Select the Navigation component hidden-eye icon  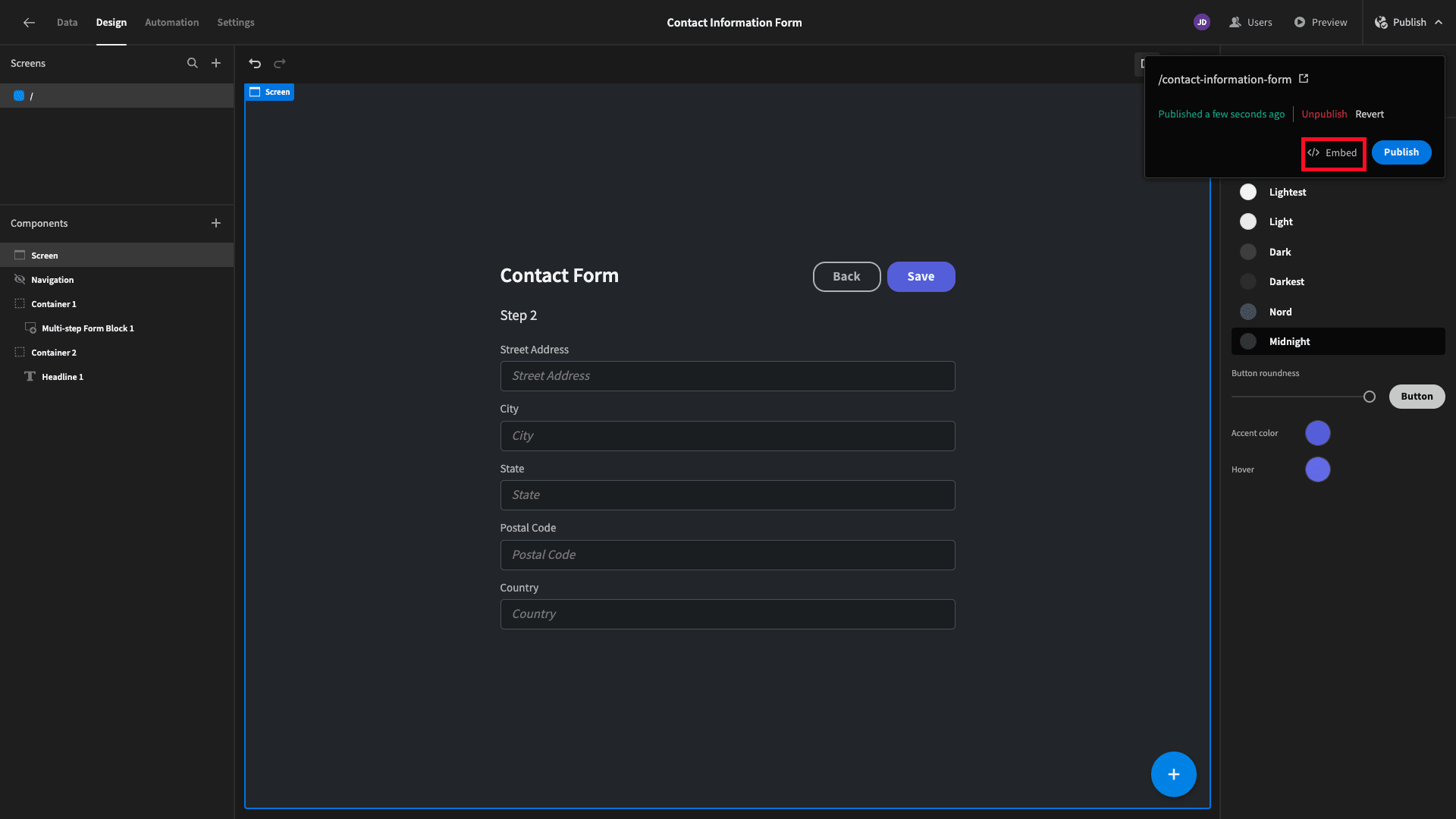click(20, 280)
